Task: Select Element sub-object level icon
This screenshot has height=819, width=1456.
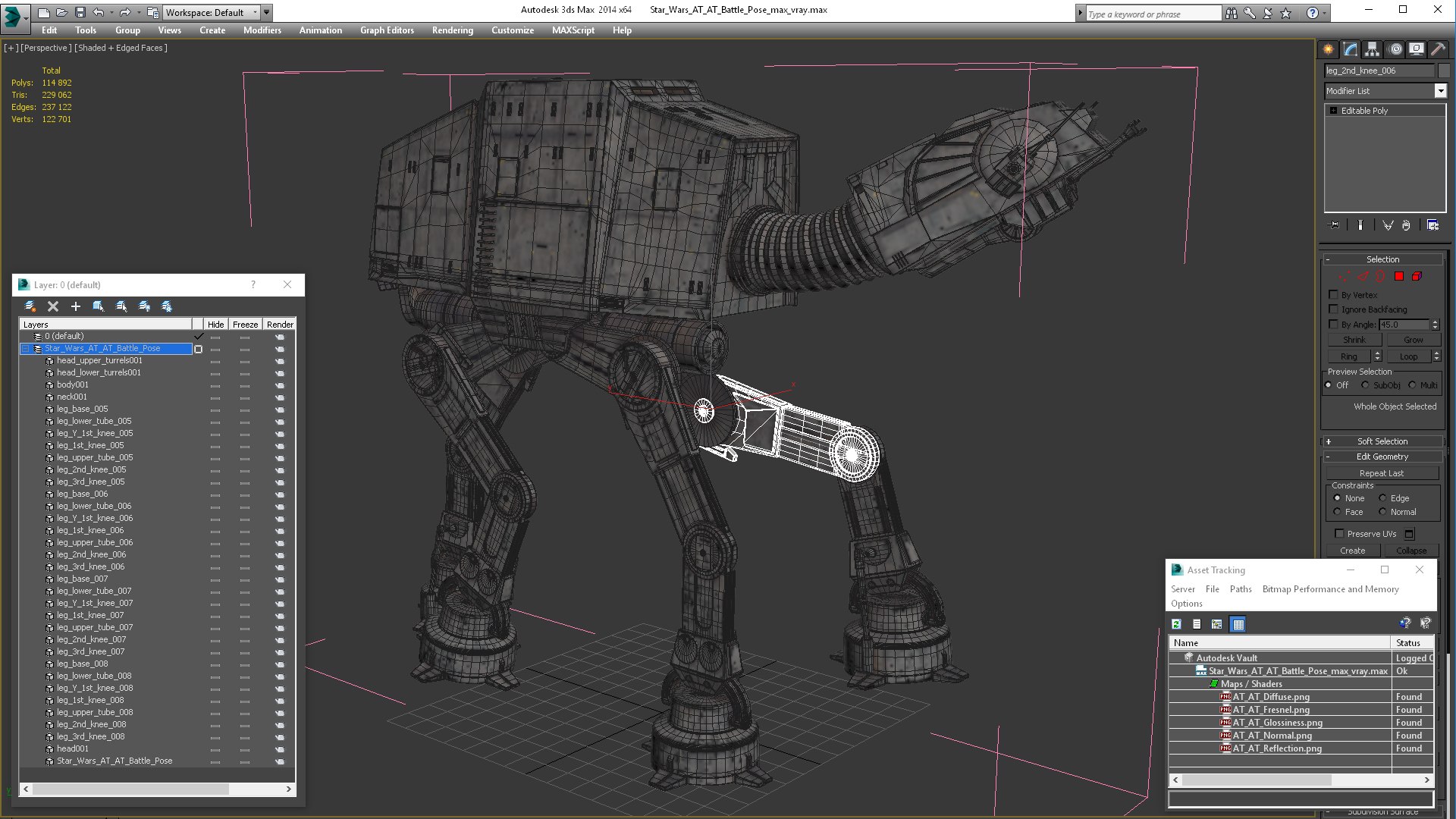Action: (x=1417, y=277)
